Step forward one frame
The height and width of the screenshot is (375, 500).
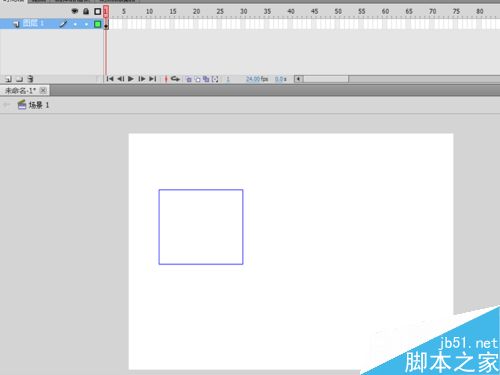142,79
